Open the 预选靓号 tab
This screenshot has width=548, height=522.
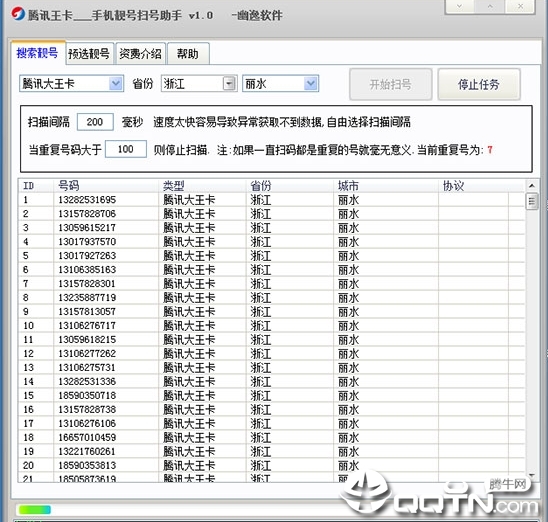click(89, 54)
